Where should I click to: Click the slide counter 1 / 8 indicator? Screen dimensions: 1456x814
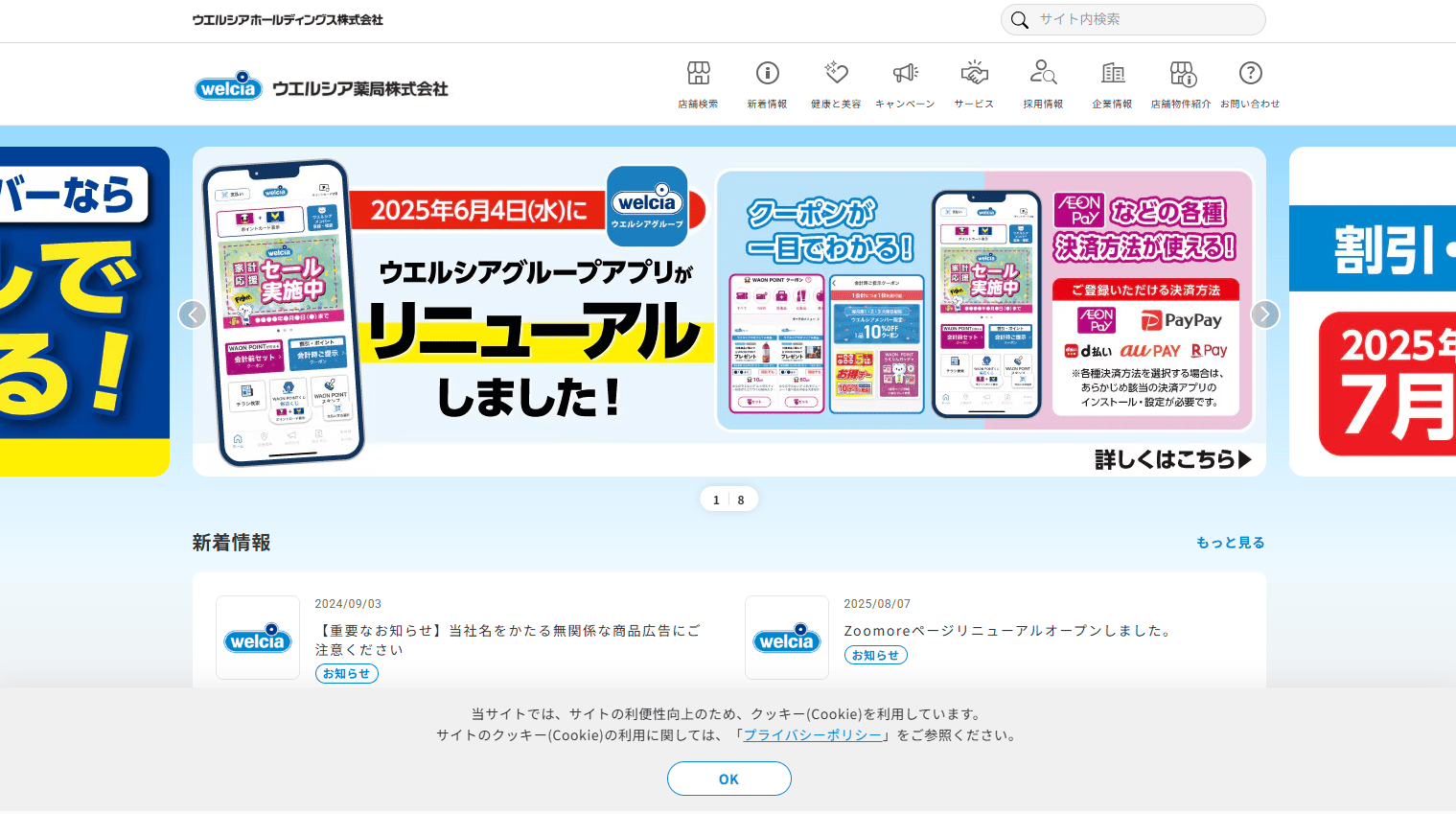[x=728, y=500]
